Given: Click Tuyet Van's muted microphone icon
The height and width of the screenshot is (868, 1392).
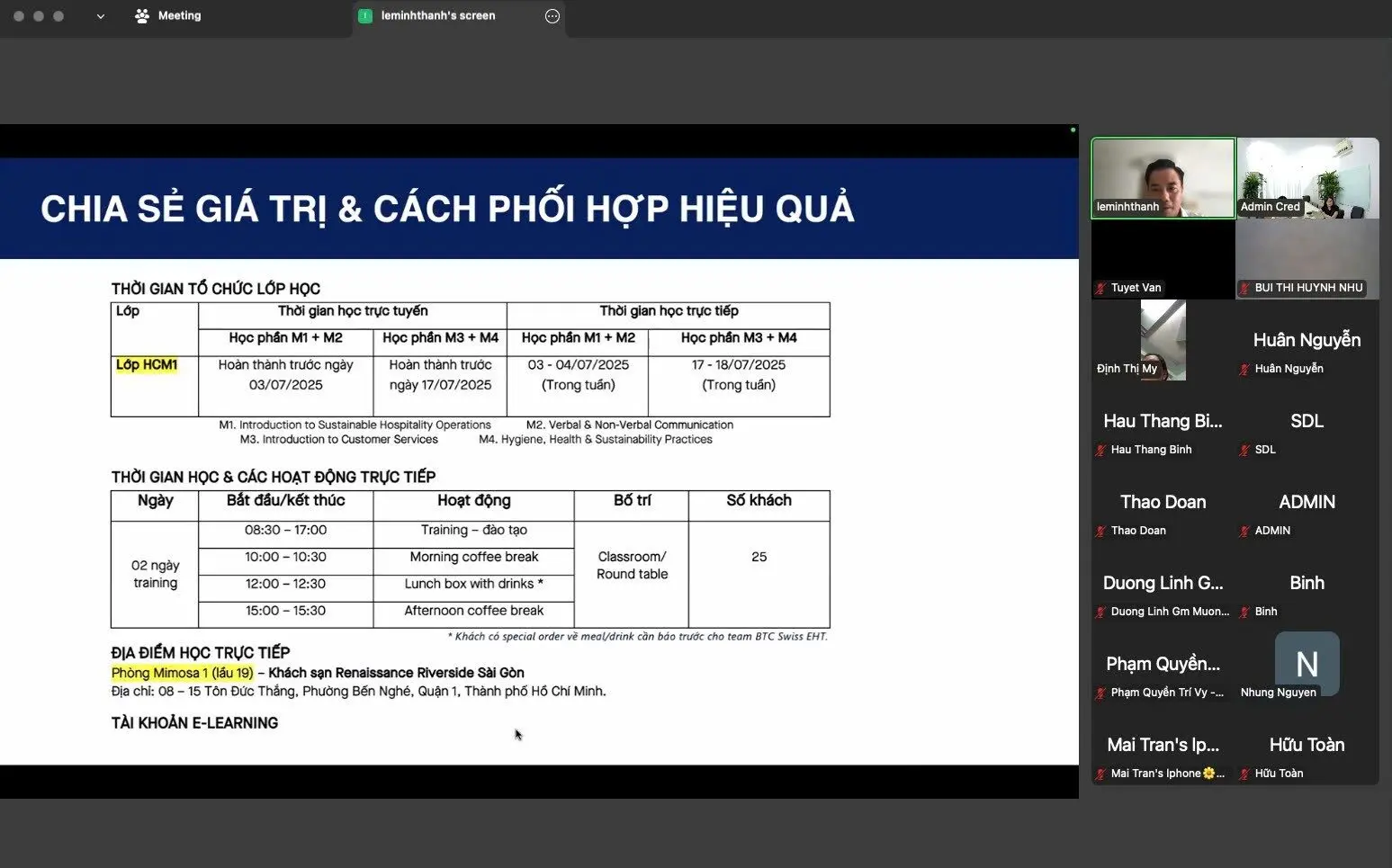Looking at the screenshot, I should pos(1100,289).
